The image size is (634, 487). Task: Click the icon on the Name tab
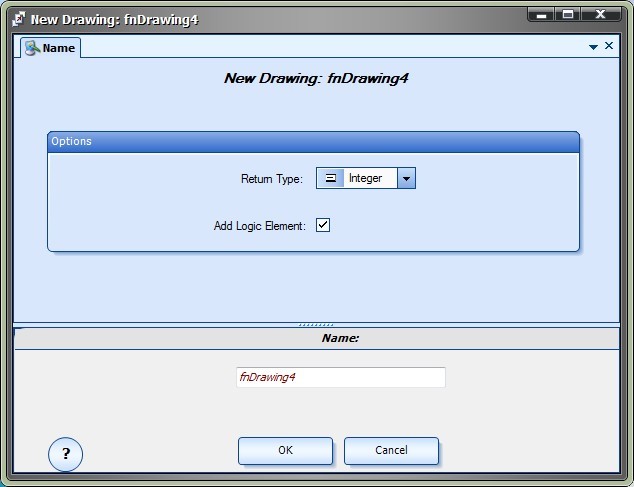pos(31,48)
